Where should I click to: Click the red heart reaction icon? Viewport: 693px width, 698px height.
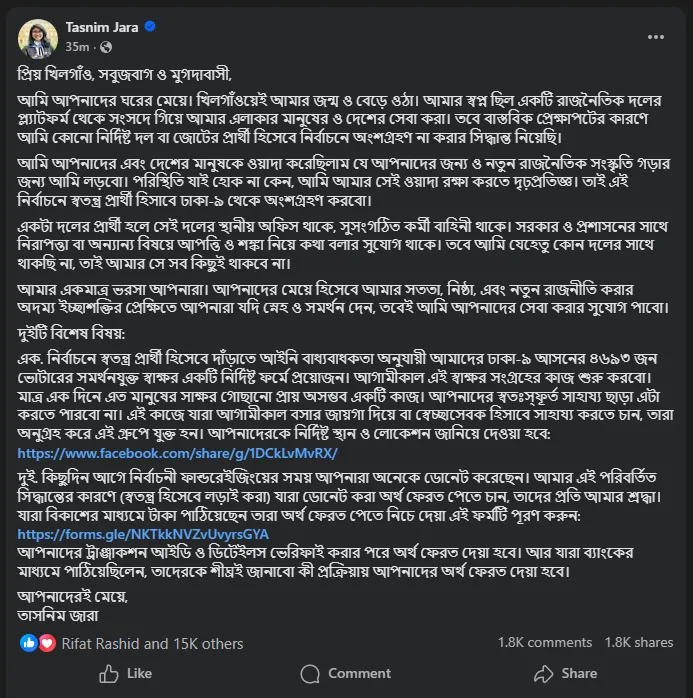(x=47, y=644)
